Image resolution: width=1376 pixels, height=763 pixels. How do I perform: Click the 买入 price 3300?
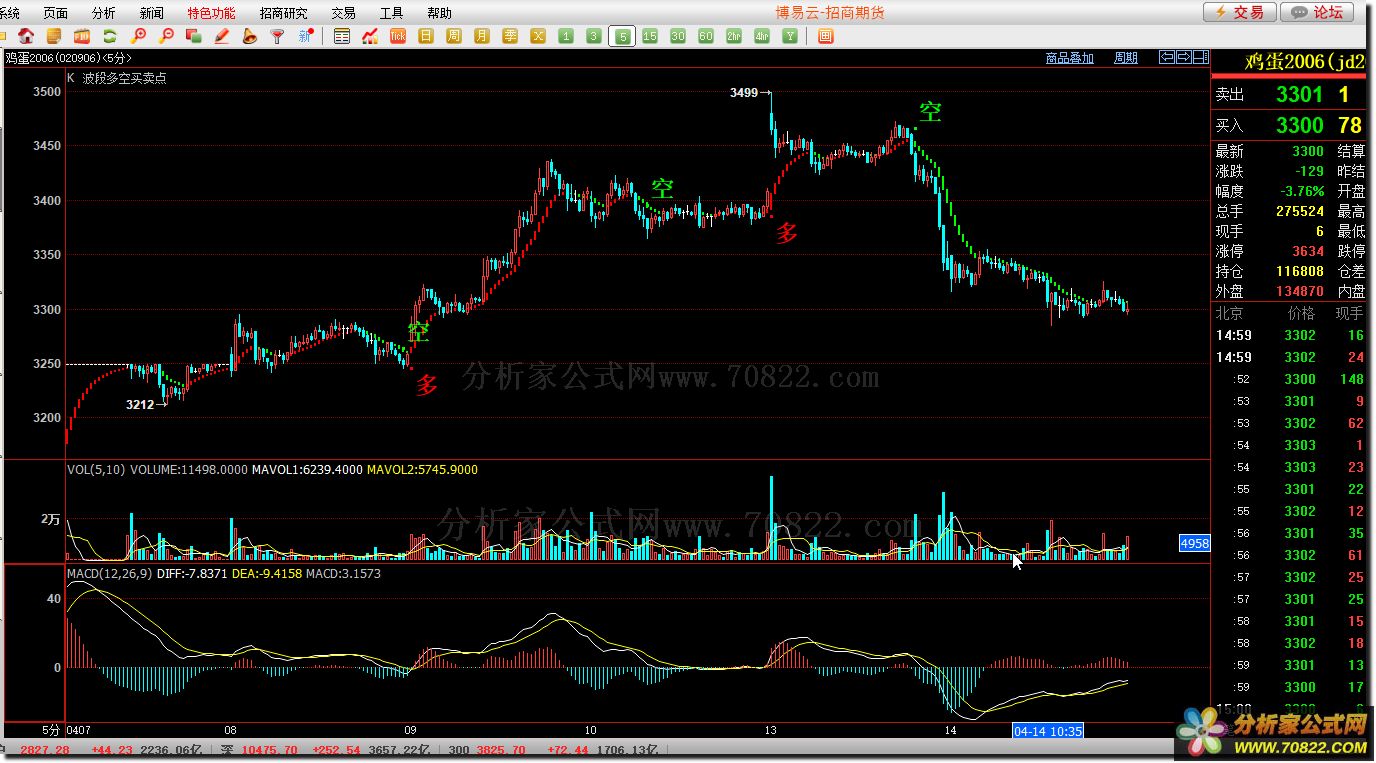click(x=1299, y=125)
